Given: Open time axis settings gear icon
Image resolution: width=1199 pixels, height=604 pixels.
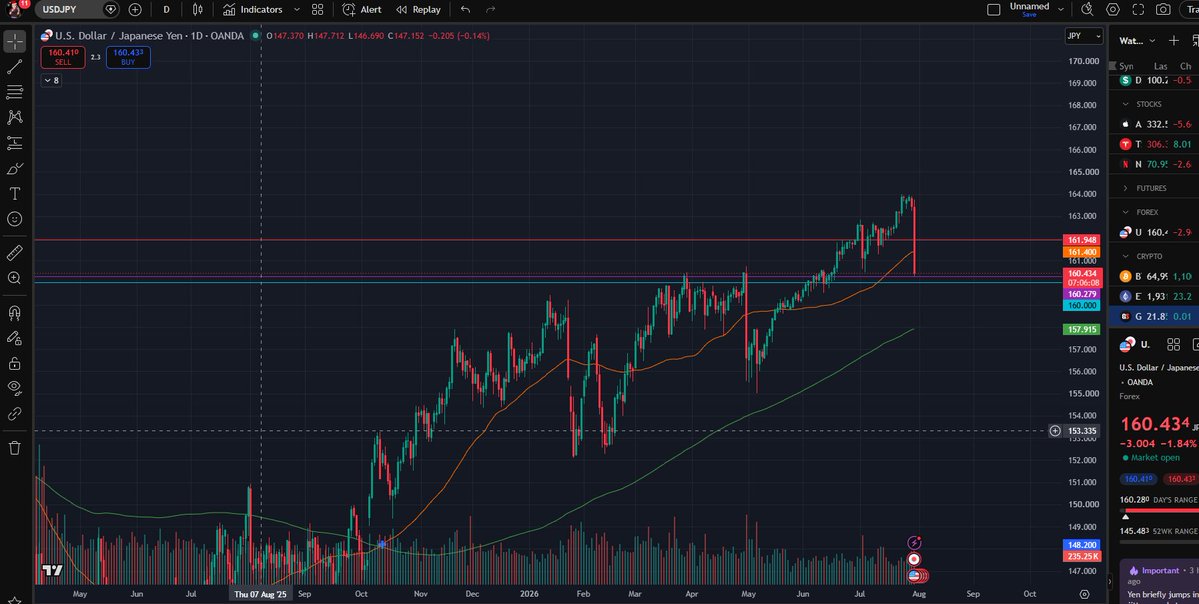Looking at the screenshot, I should pos(1084,593).
